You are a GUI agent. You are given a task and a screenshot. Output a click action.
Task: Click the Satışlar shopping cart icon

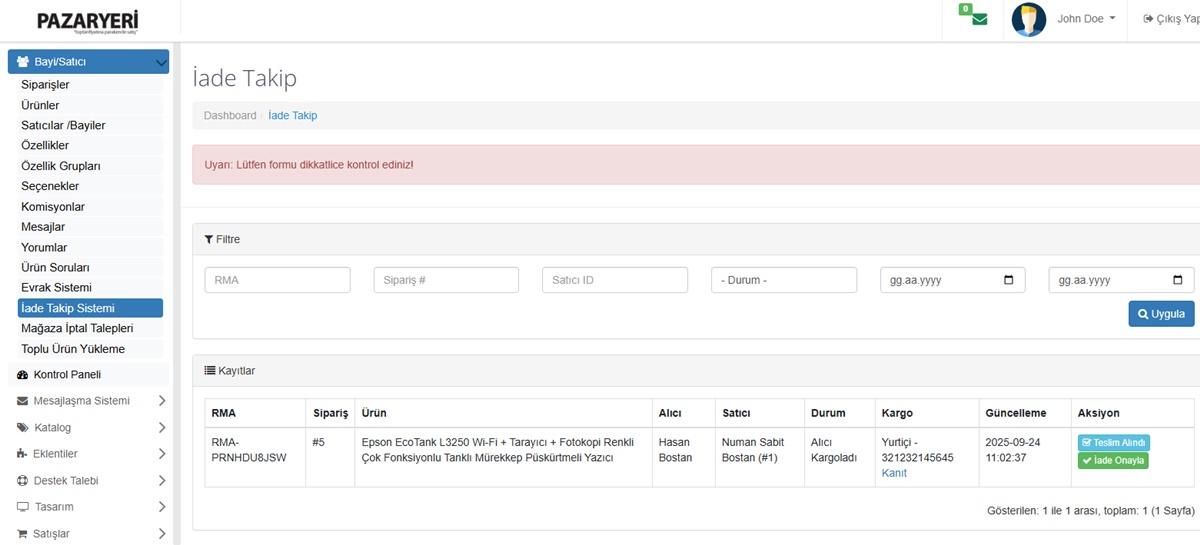pyautogui.click(x=23, y=534)
